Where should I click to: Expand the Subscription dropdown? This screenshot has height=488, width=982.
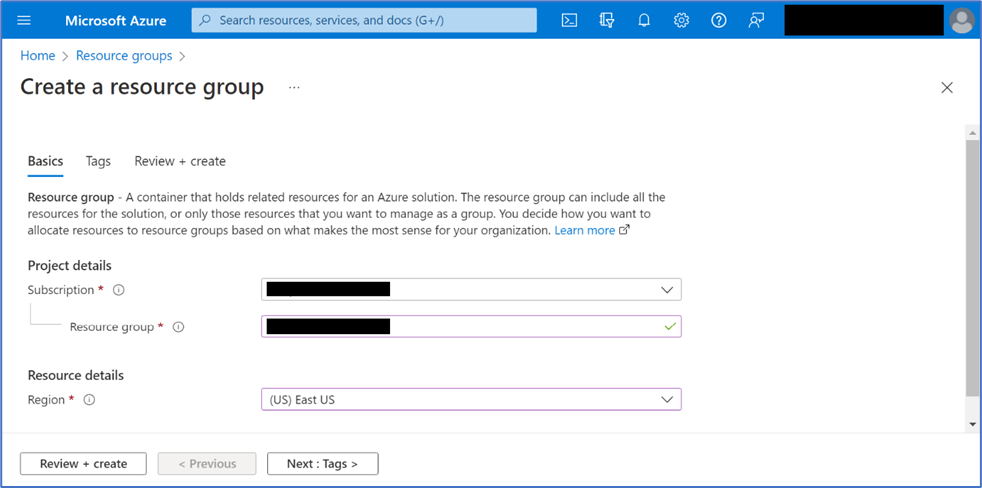471,290
